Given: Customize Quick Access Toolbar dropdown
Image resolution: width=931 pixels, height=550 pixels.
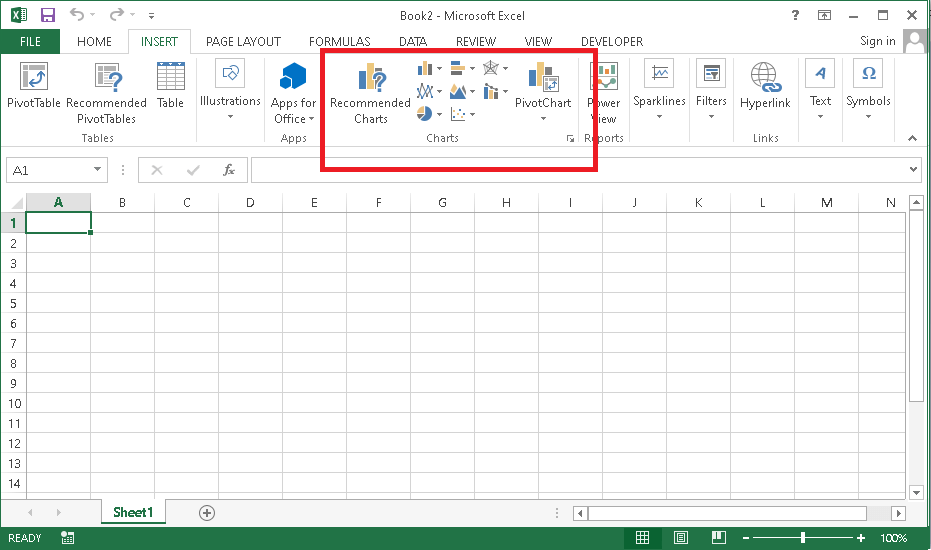Looking at the screenshot, I should click(x=151, y=15).
